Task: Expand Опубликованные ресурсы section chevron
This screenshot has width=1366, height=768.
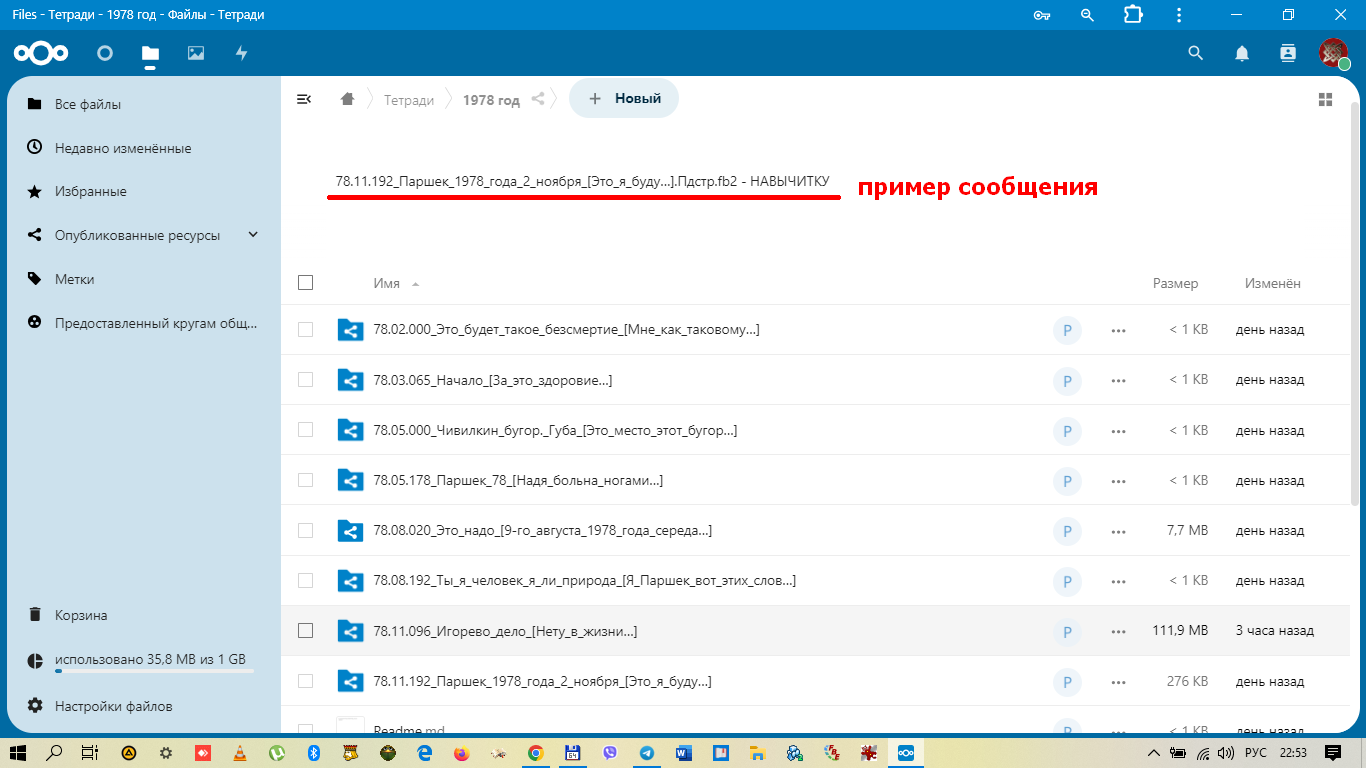Action: (253, 235)
